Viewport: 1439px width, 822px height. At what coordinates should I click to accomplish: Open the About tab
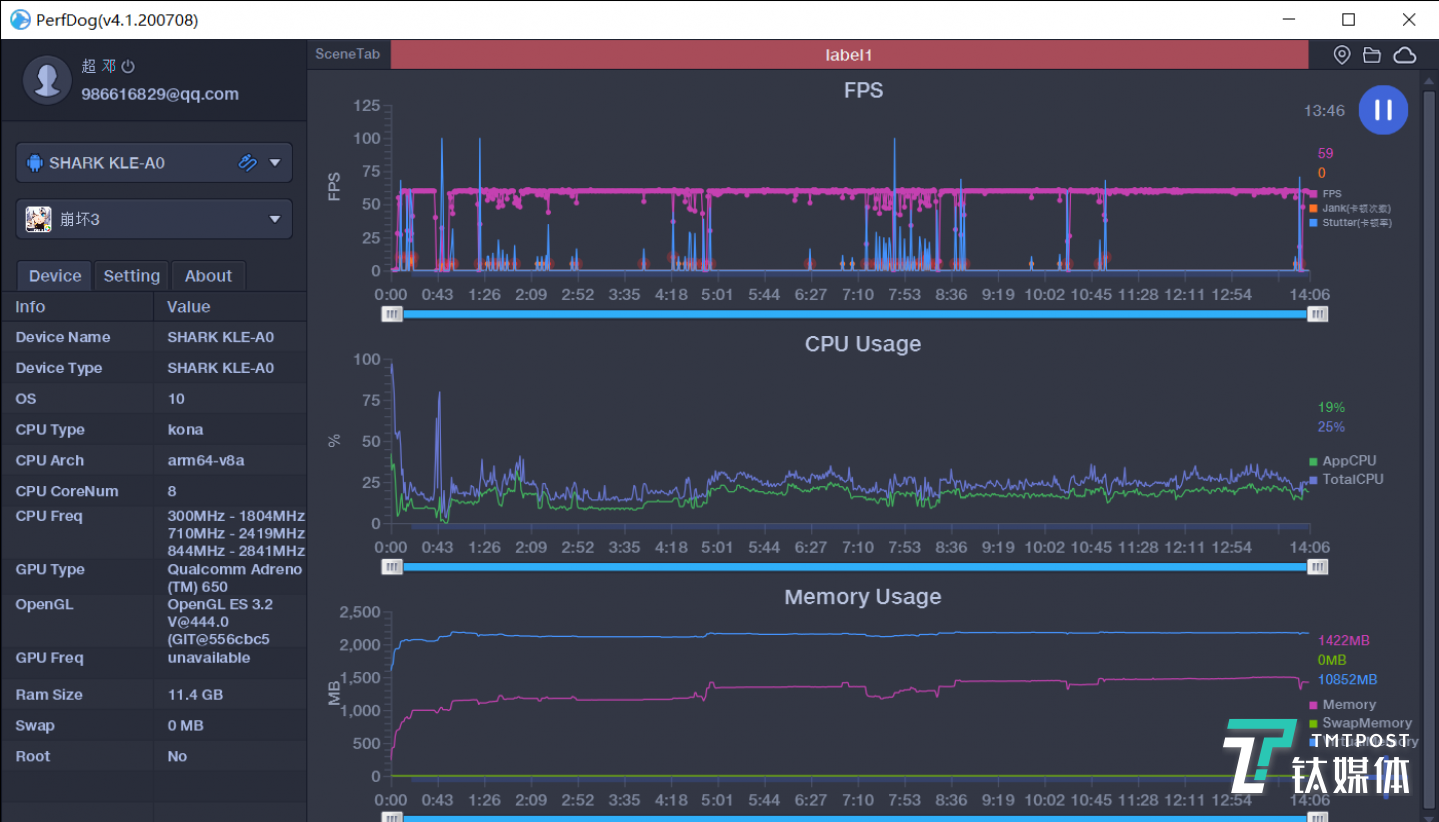coord(208,276)
